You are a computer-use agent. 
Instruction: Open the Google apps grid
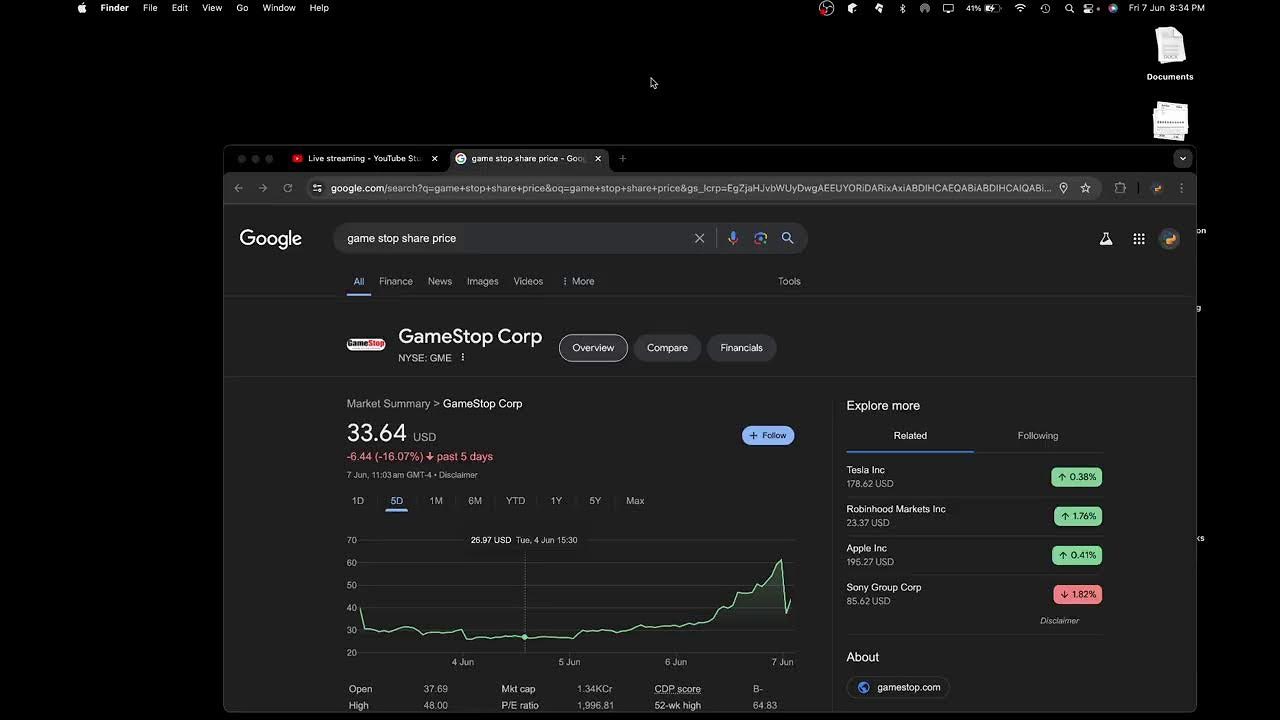(x=1139, y=238)
